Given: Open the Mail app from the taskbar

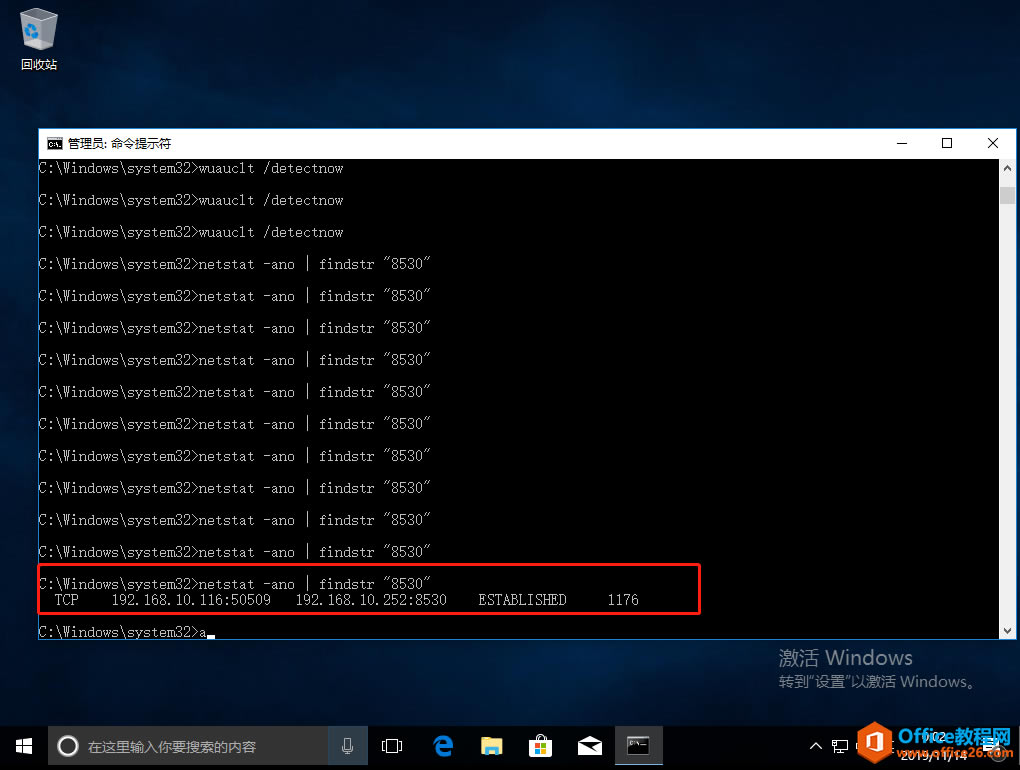Looking at the screenshot, I should (x=589, y=747).
